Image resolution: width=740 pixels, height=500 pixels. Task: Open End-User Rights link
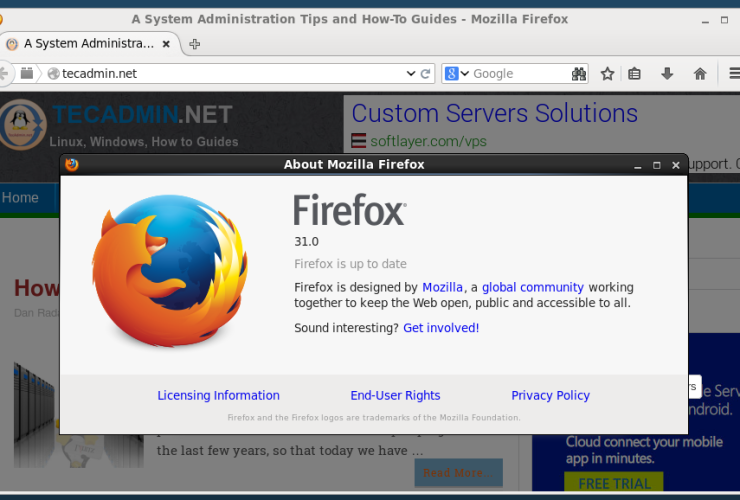point(395,396)
